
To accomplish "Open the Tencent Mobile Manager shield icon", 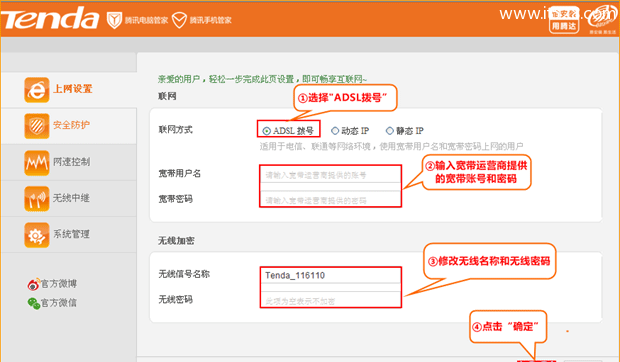I will click(x=179, y=20).
